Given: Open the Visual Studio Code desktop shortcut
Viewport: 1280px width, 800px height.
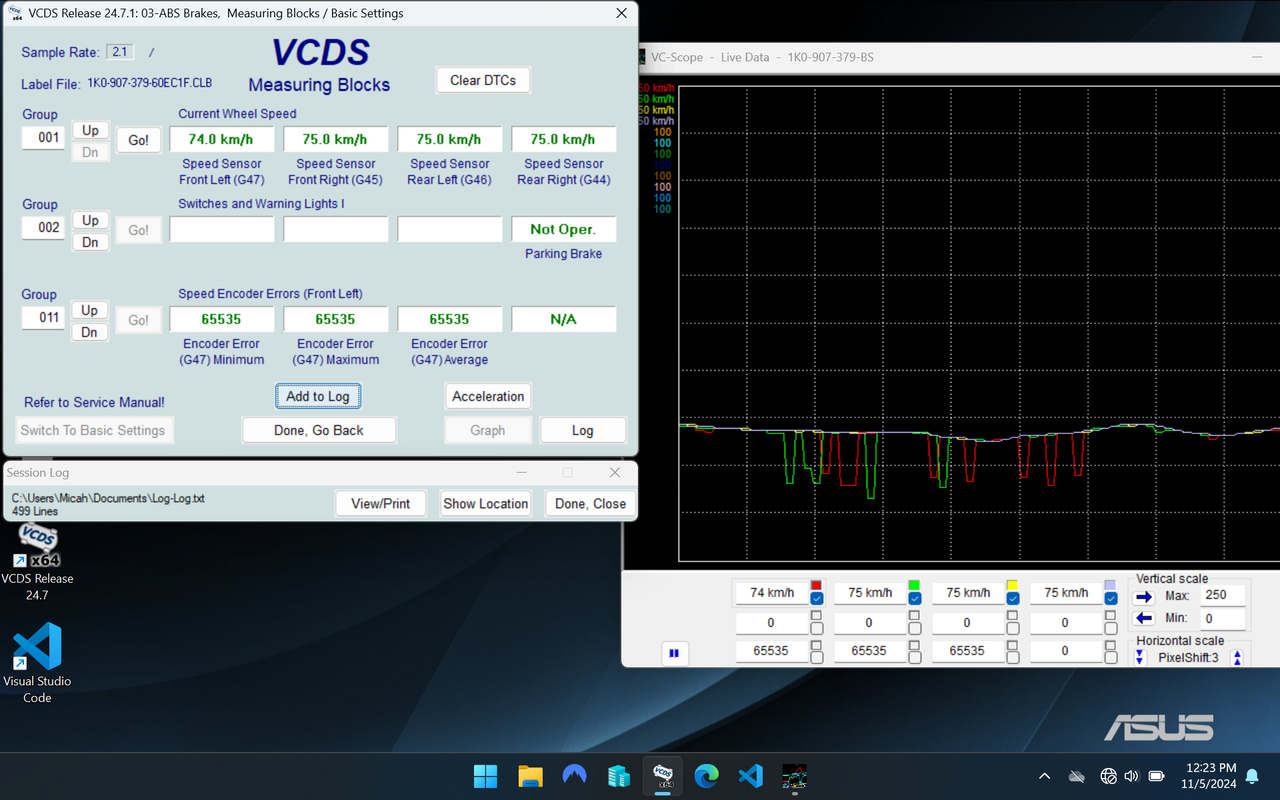Looking at the screenshot, I should coord(37,663).
